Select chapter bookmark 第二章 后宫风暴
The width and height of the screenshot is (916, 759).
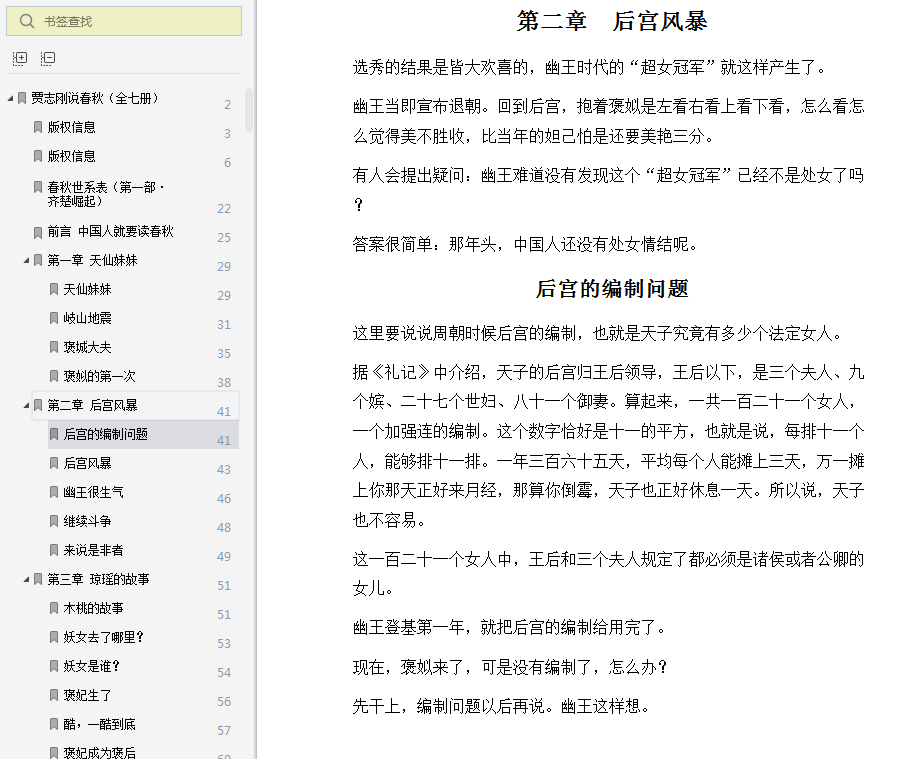pyautogui.click(x=92, y=405)
